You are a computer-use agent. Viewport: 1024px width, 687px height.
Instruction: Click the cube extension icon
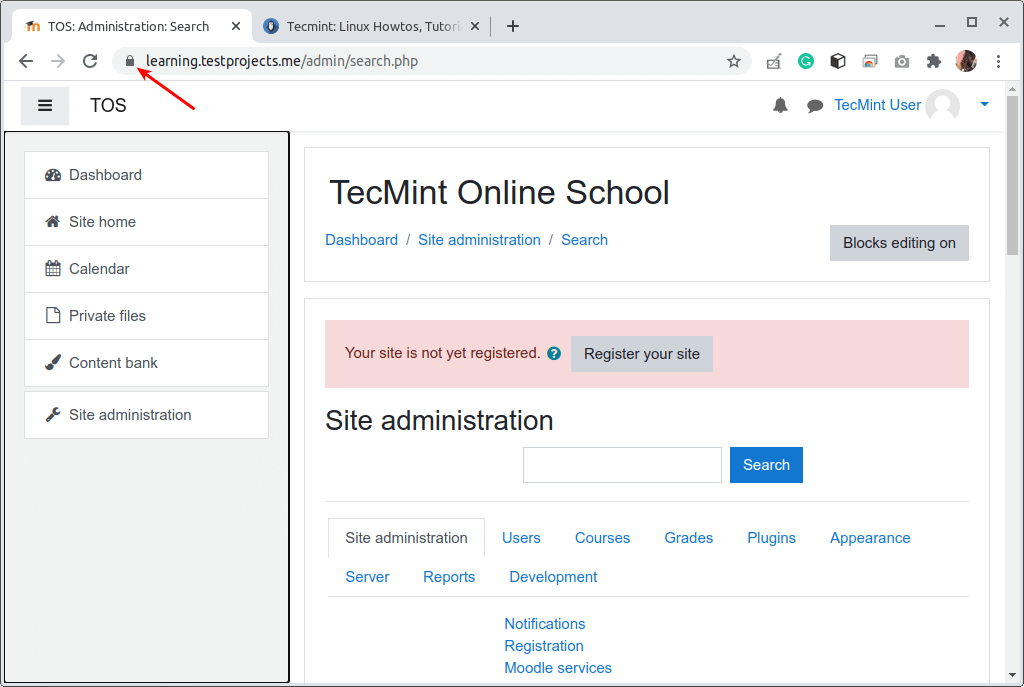point(838,61)
